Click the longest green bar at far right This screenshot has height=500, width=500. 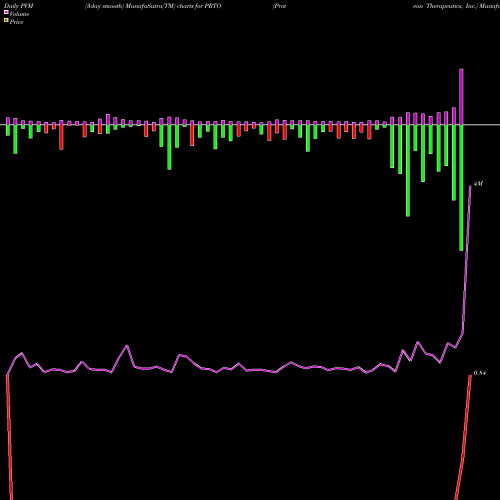(461, 188)
